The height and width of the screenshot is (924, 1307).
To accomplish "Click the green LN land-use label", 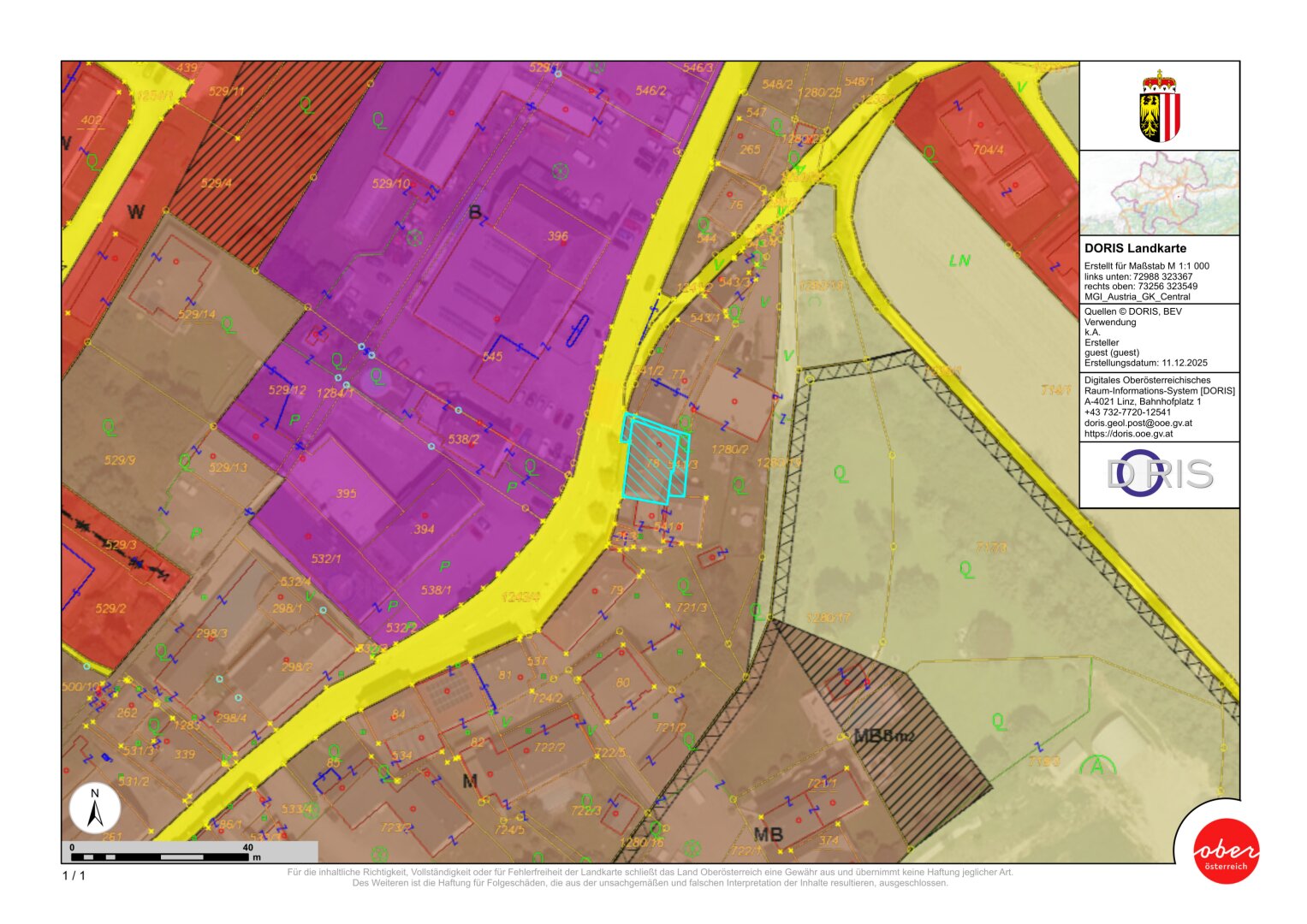I will [959, 260].
